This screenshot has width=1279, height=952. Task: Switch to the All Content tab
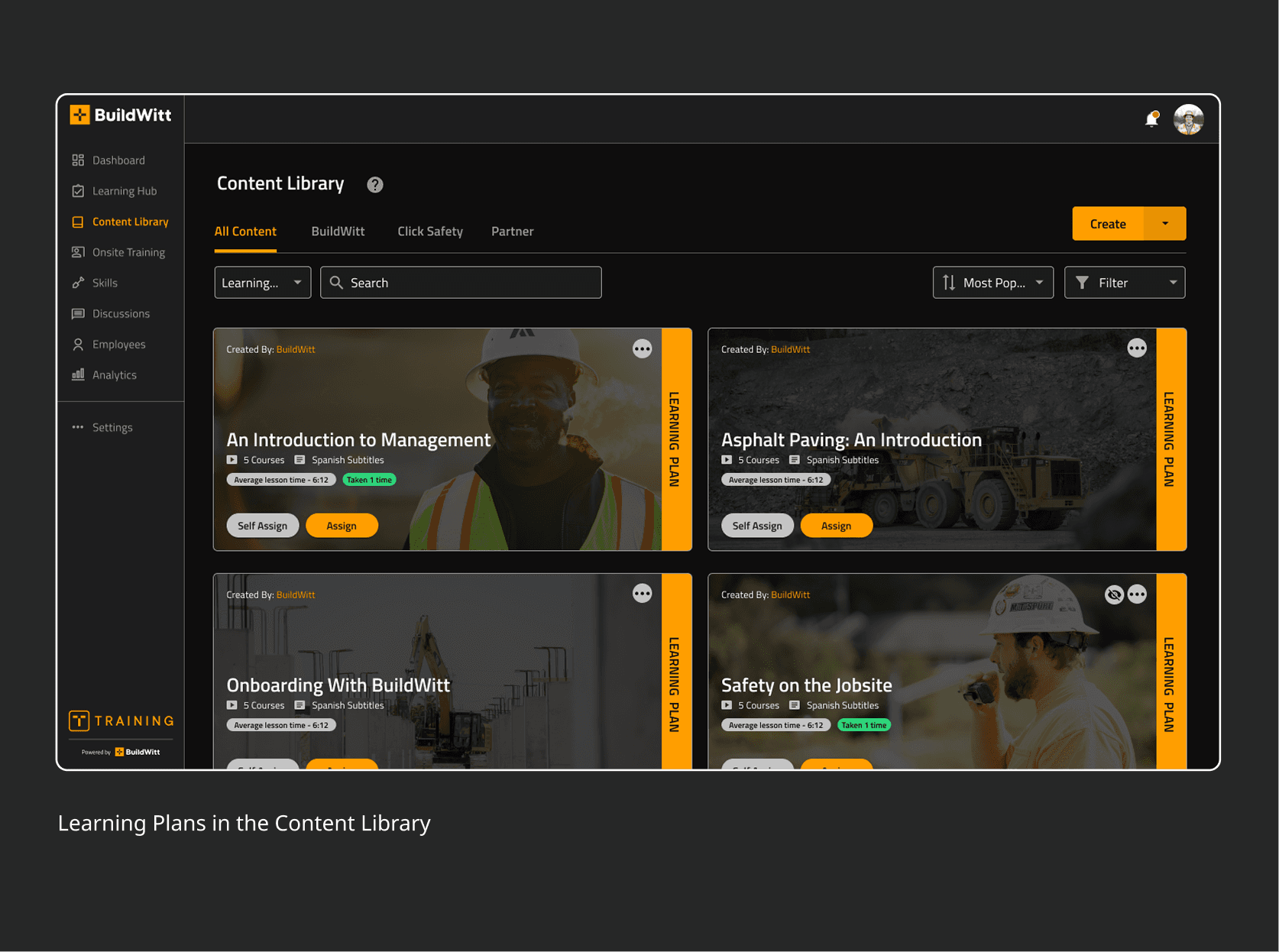pyautogui.click(x=245, y=232)
